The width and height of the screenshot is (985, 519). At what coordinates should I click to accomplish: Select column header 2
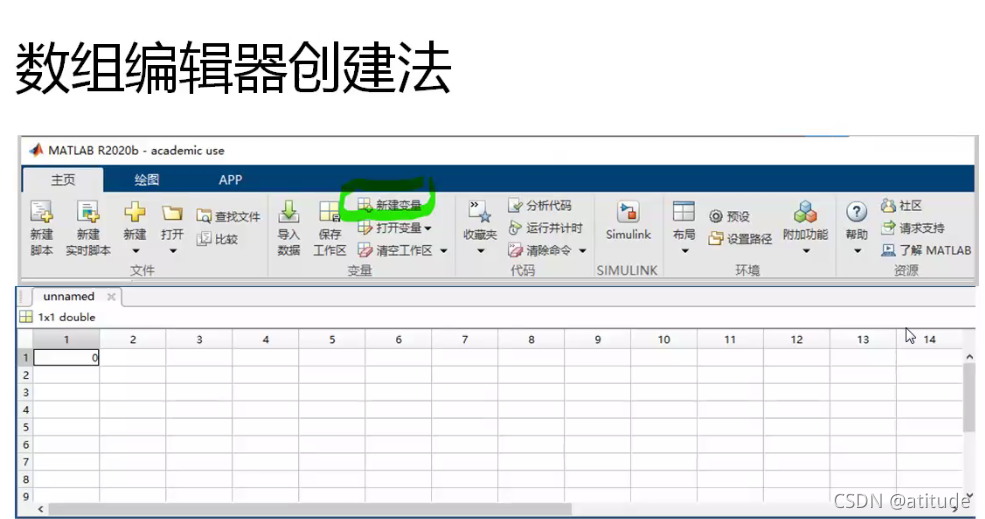133,339
